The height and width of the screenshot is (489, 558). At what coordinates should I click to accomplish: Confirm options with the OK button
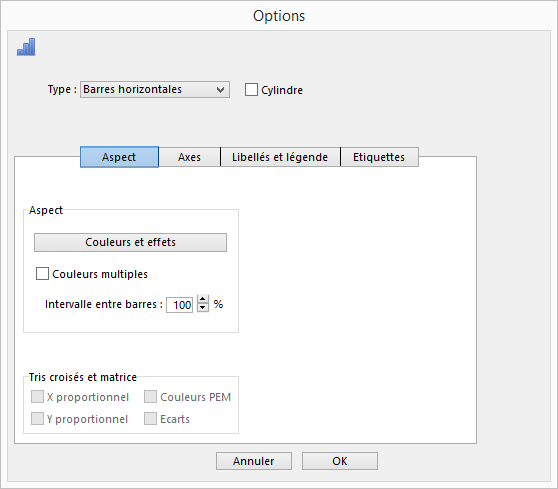tap(340, 461)
